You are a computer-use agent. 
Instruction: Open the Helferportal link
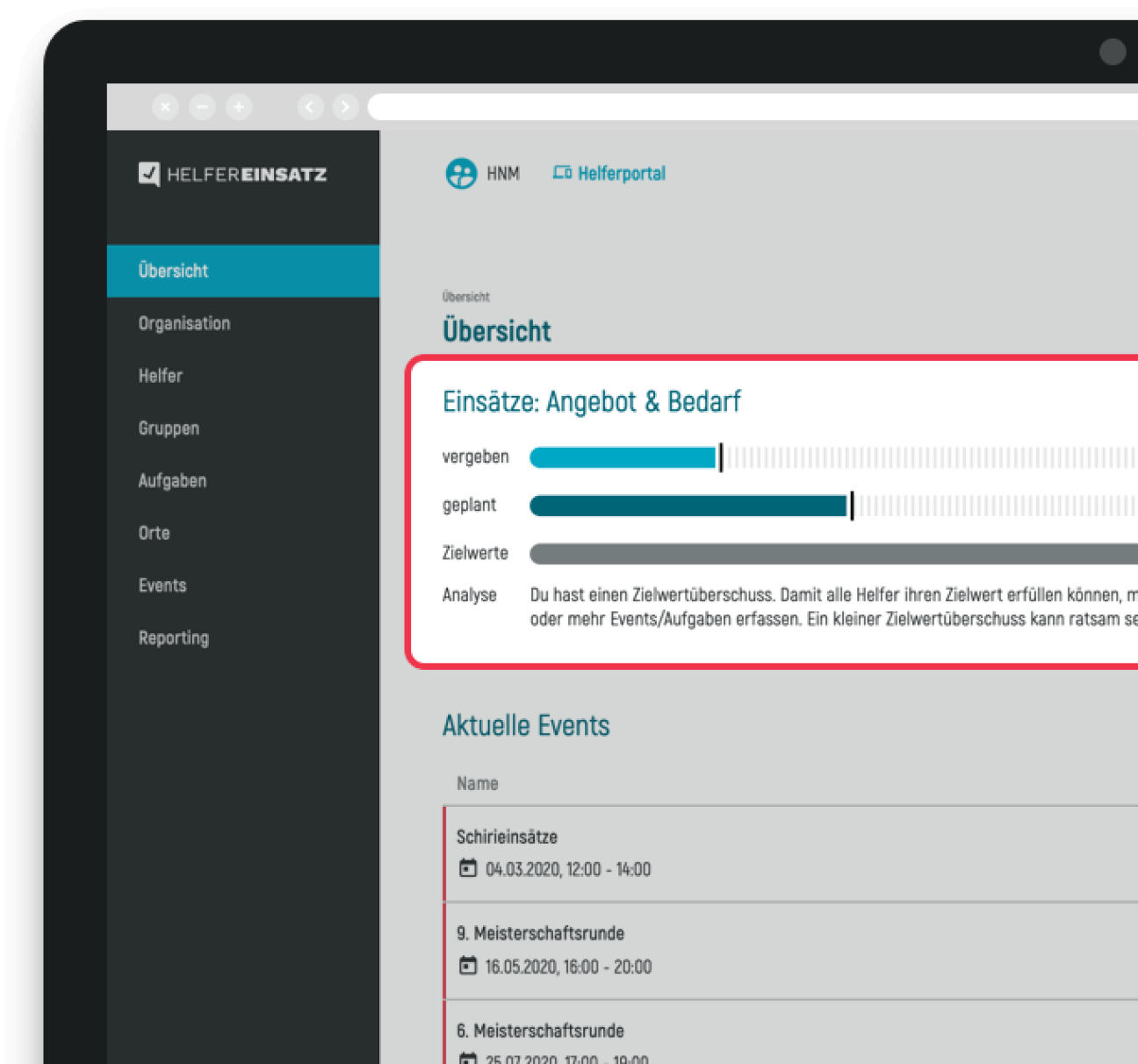coord(621,173)
